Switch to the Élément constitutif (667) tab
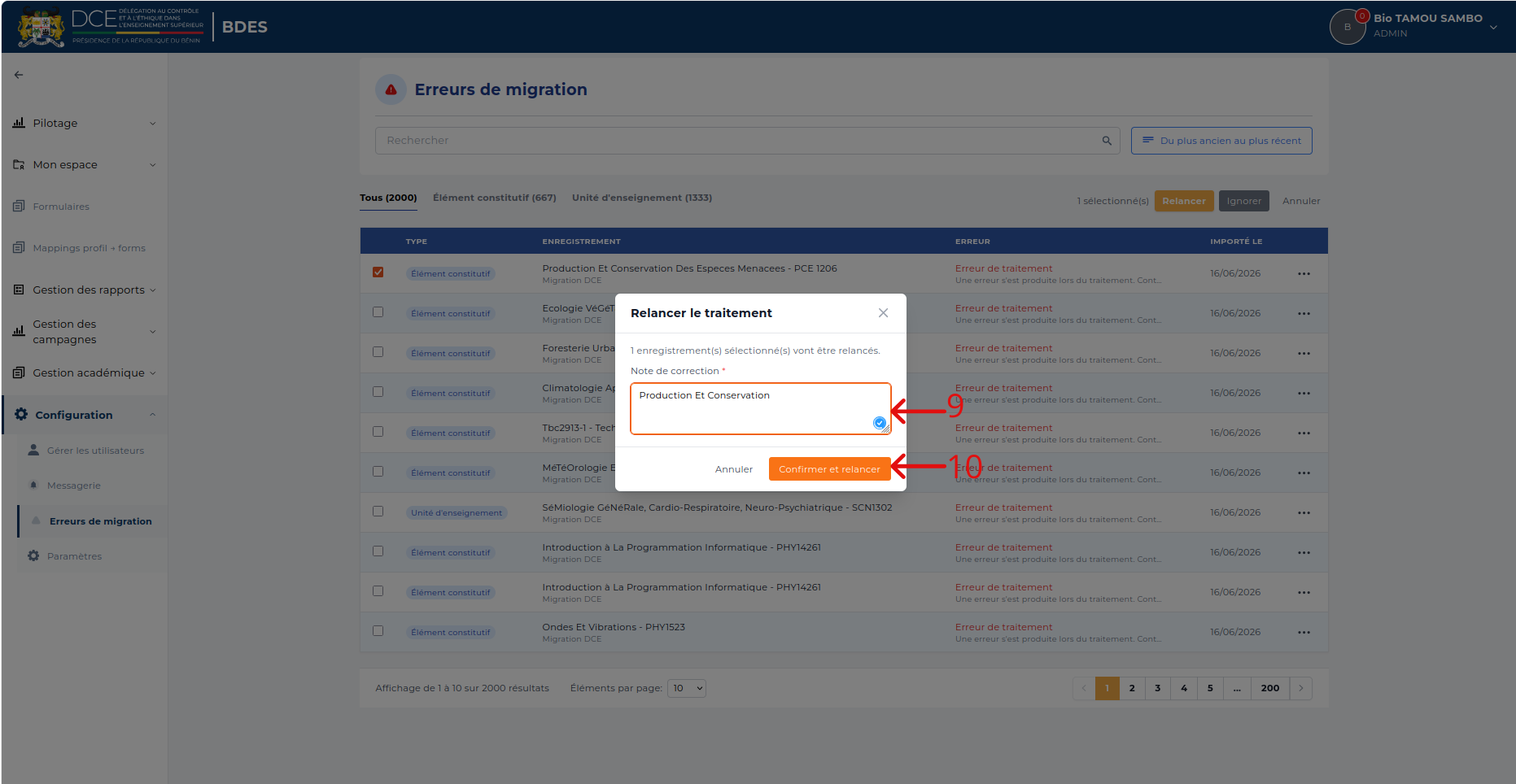This screenshot has height=784, width=1516. (x=495, y=198)
